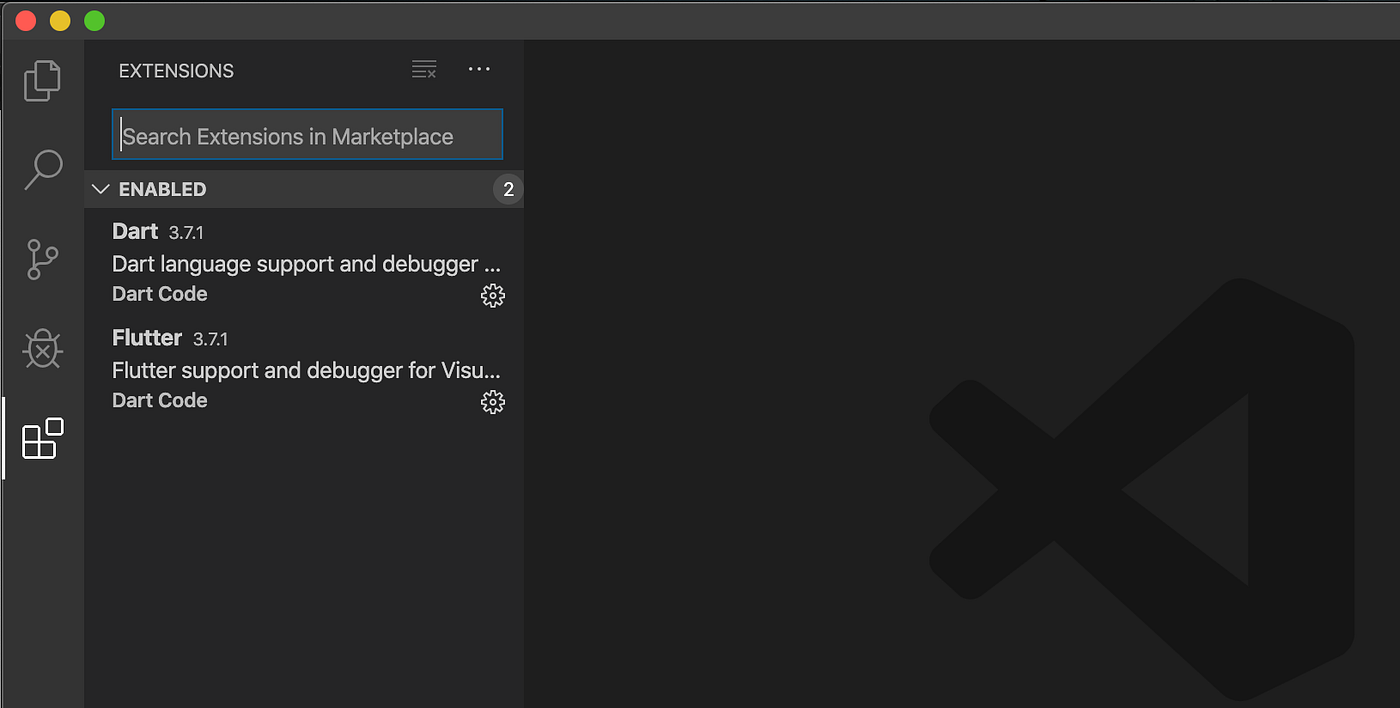1400x708 pixels.
Task: Focus the Search Extensions in Marketplace field
Action: pos(307,135)
